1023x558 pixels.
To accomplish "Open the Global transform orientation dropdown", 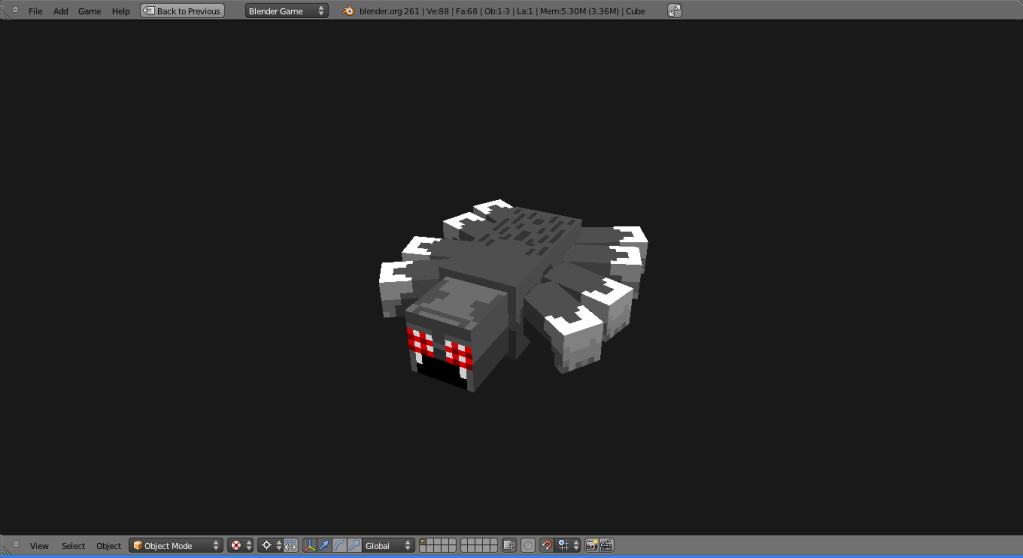I will pyautogui.click(x=388, y=546).
